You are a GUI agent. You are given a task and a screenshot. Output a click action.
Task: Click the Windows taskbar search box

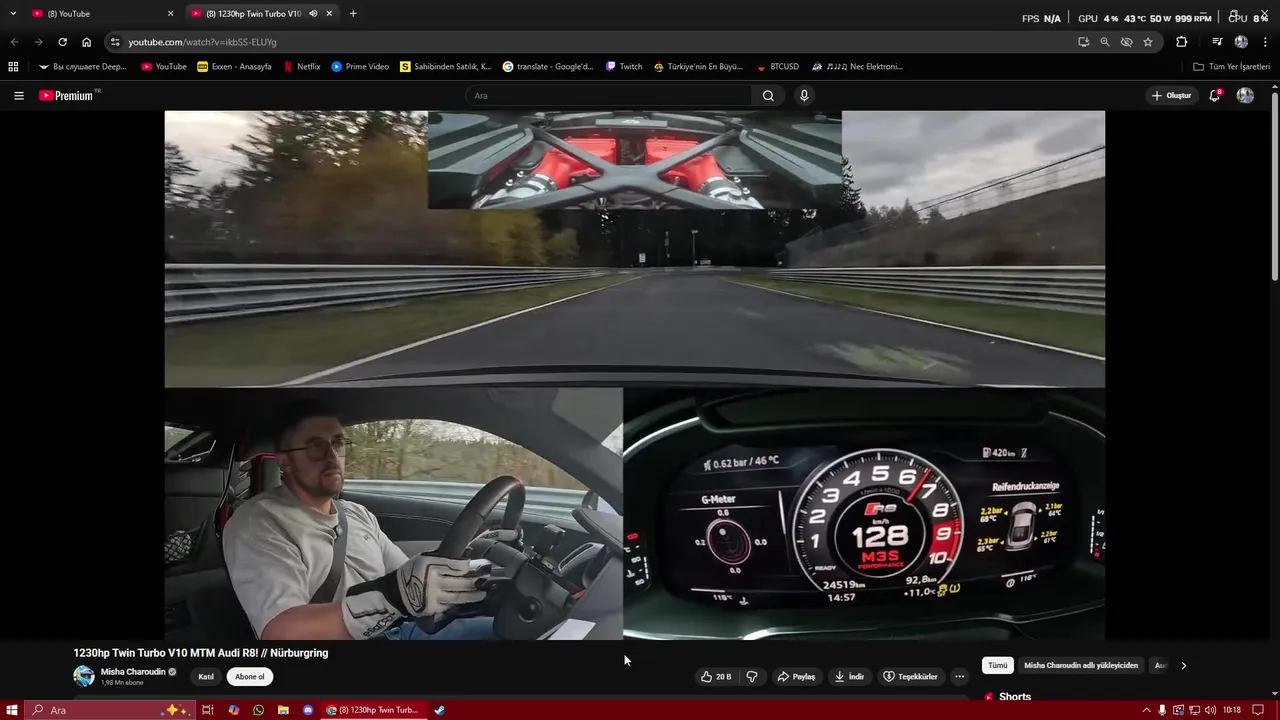pos(107,710)
